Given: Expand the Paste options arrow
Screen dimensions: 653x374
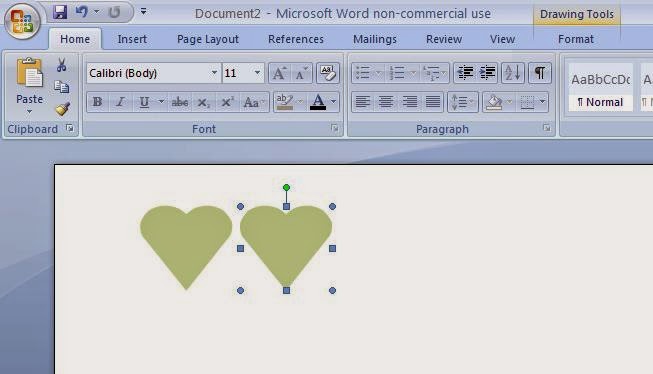Looking at the screenshot, I should pos(29,112).
